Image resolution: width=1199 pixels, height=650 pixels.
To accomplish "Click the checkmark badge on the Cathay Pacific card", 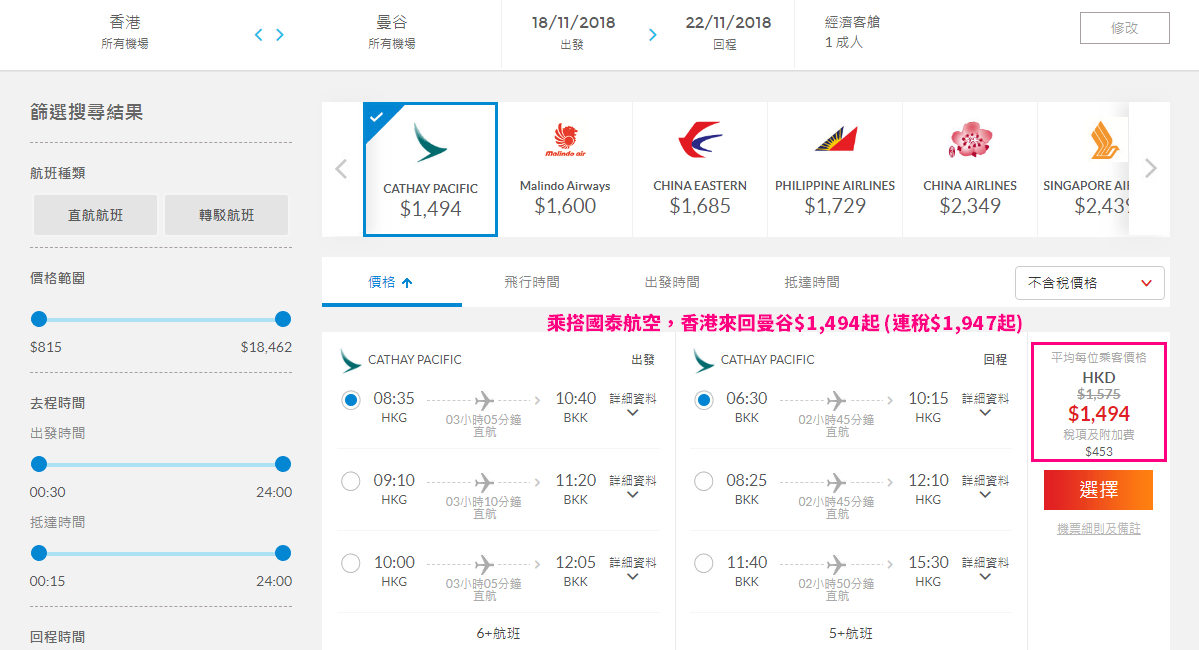I will [x=375, y=117].
